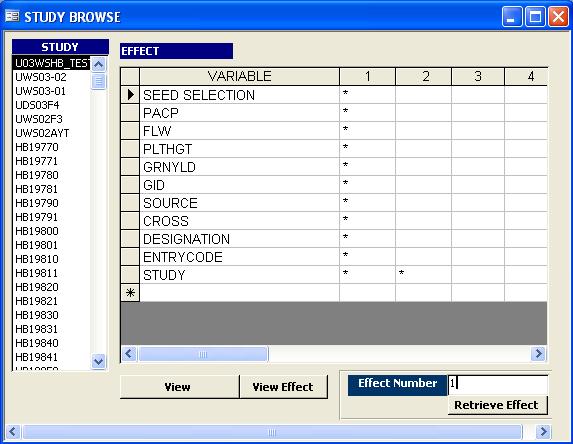Image resolution: width=573 pixels, height=444 pixels.
Task: Click the effect grid horizontal scrollbar thumb
Action: (x=203, y=354)
